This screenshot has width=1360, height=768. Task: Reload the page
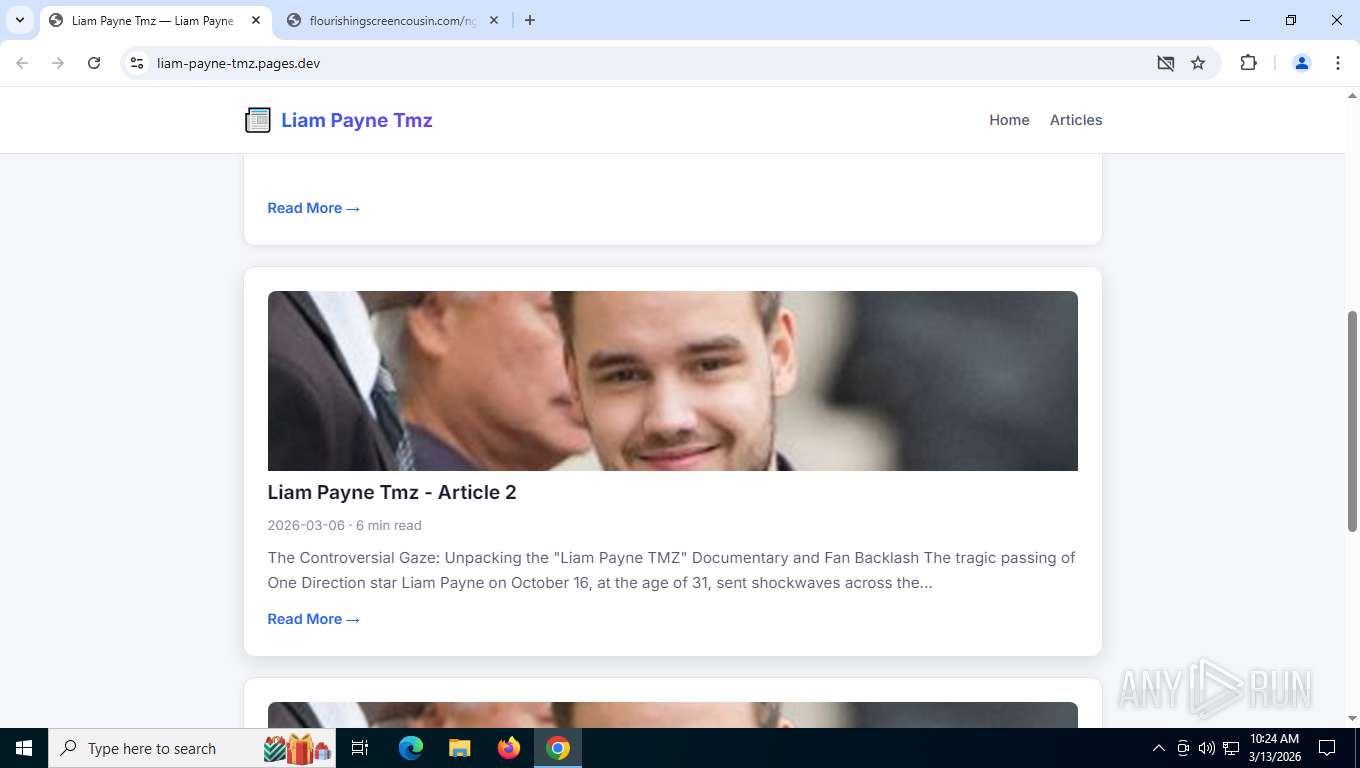click(94, 63)
